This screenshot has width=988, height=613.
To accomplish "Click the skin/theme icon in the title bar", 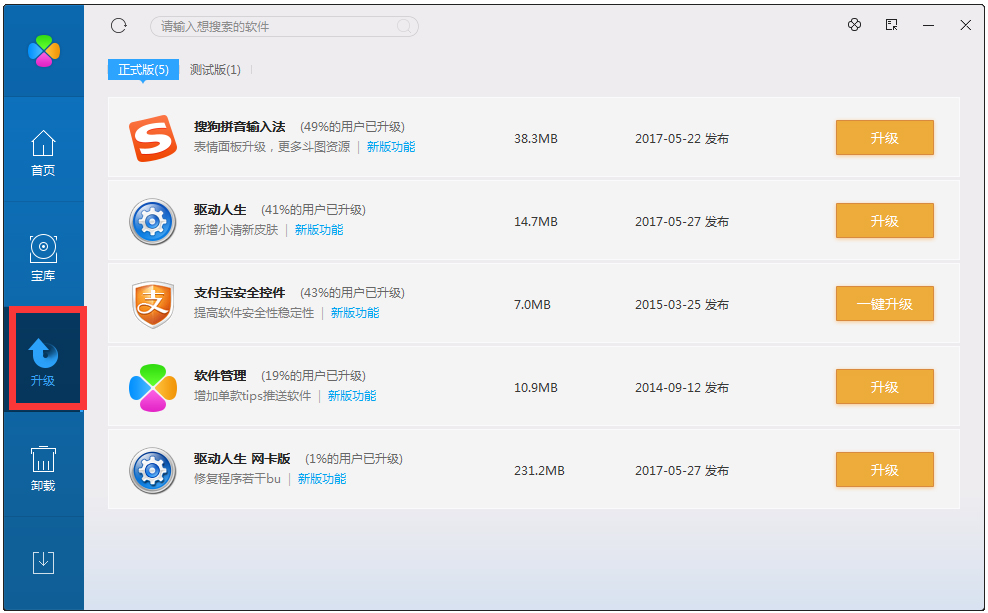I will (854, 25).
